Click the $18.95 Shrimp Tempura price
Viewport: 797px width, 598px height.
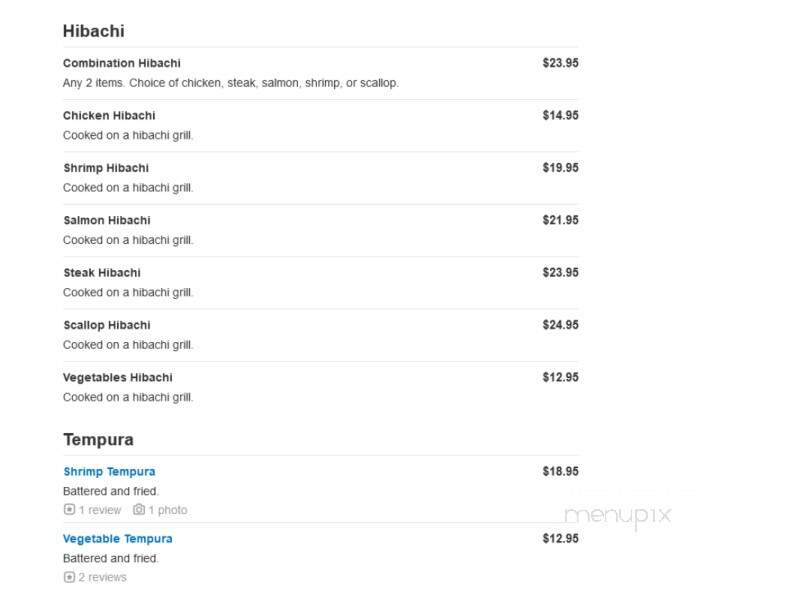561,471
